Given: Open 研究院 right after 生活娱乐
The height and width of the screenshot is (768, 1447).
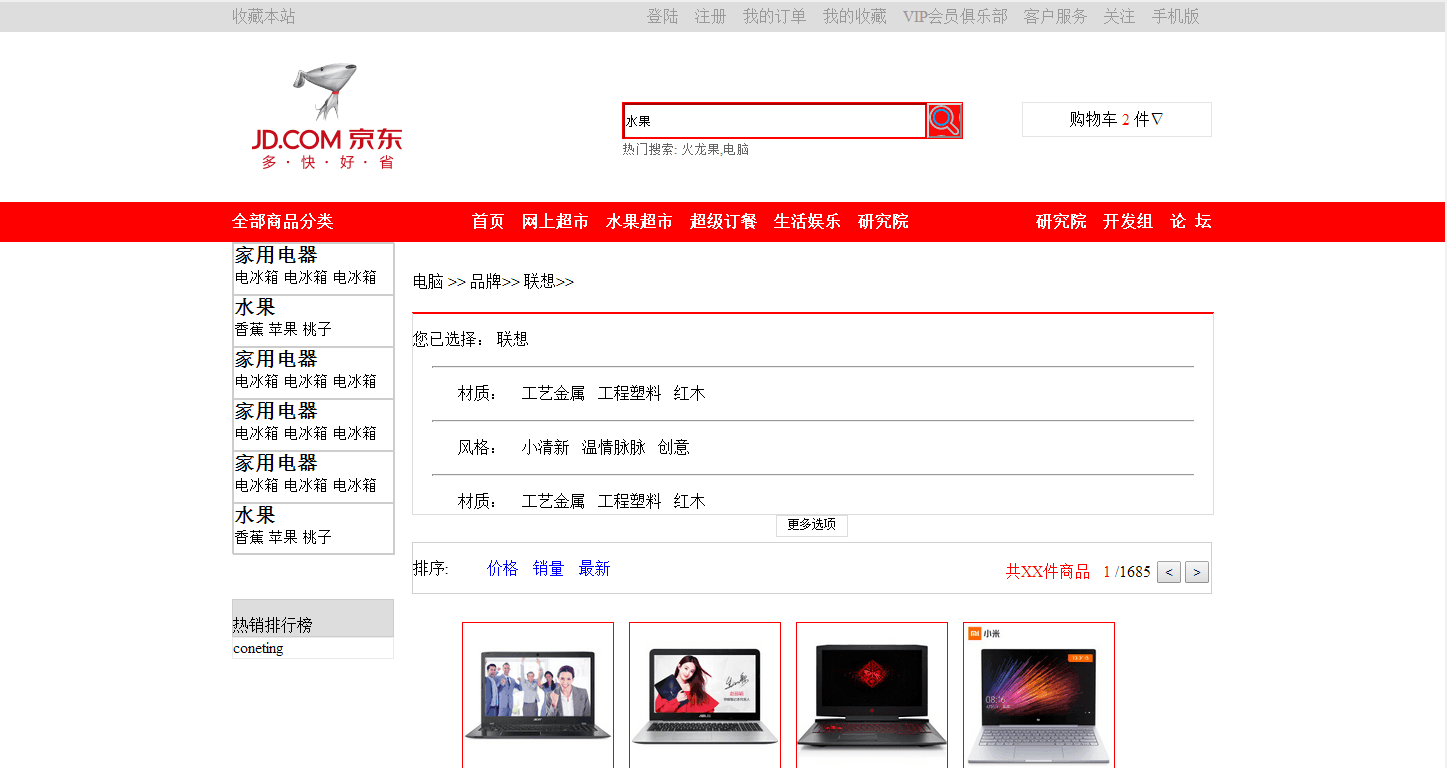Looking at the screenshot, I should point(883,221).
